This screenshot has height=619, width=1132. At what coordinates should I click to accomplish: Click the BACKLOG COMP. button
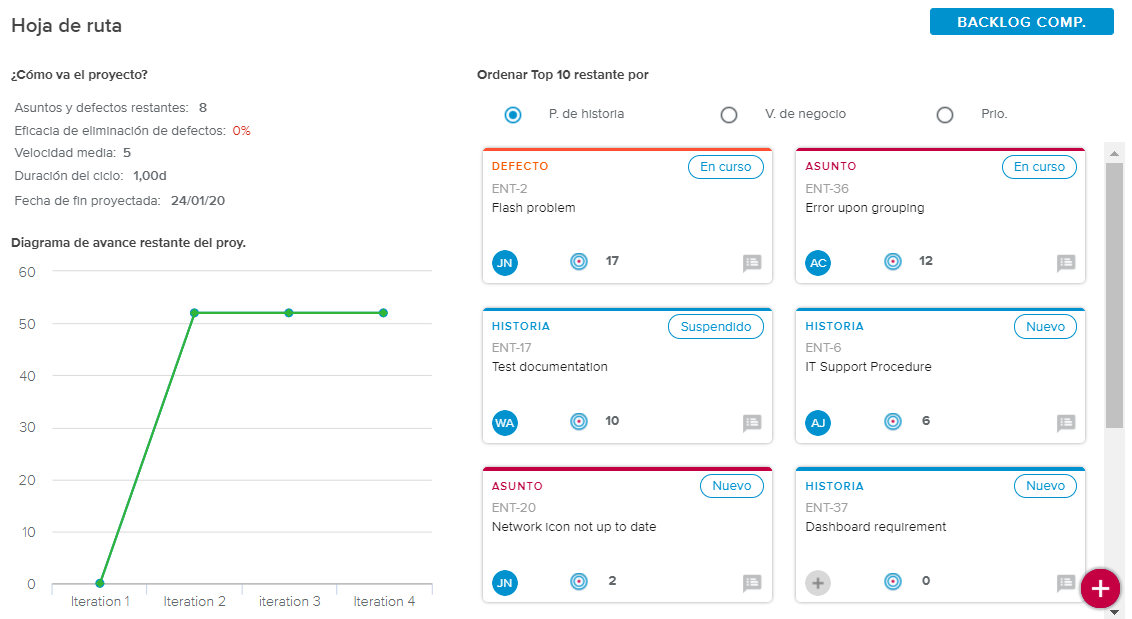(x=1021, y=22)
